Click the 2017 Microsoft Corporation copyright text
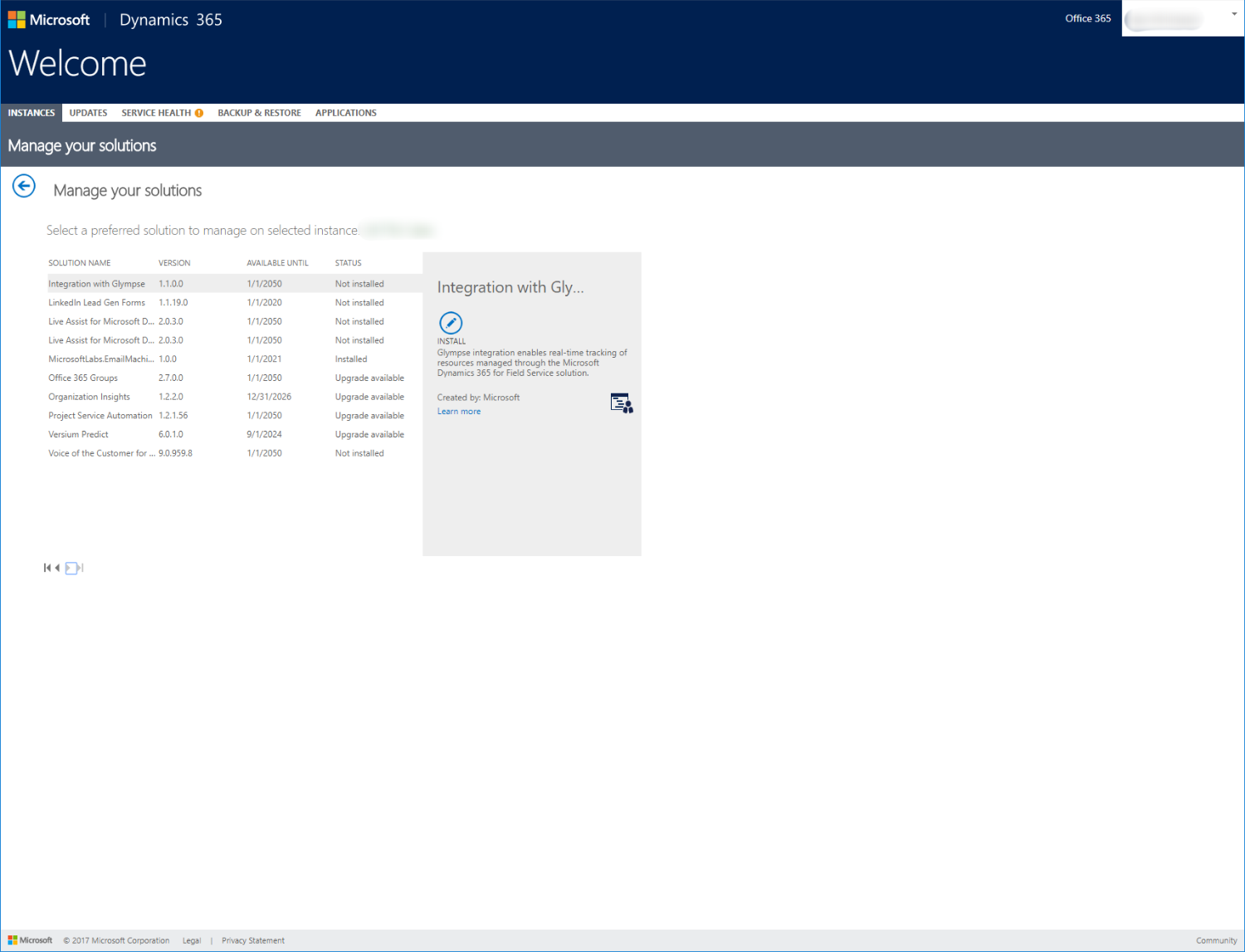The image size is (1245, 952). tap(116, 940)
